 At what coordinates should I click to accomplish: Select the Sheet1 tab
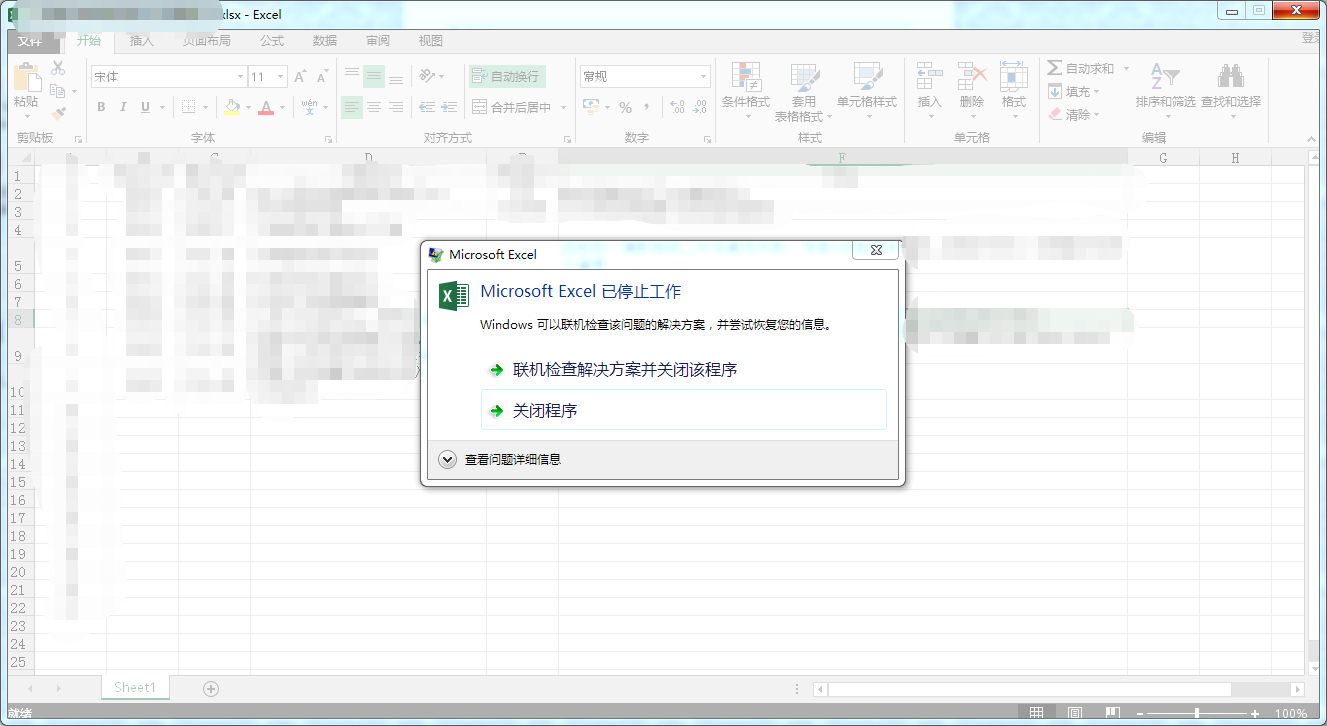pyautogui.click(x=135, y=687)
